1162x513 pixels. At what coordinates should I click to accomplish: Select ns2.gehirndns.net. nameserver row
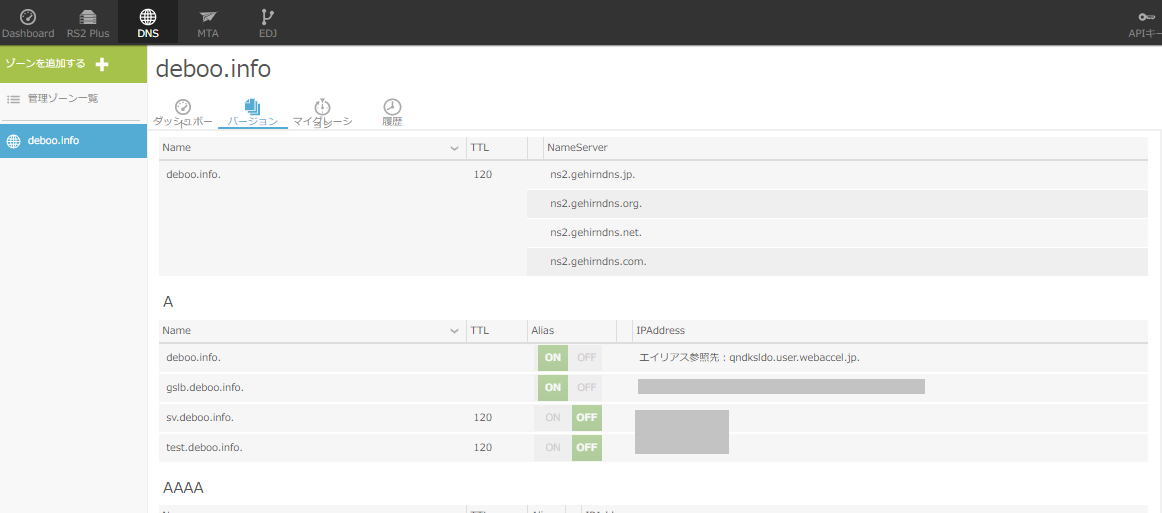click(x=837, y=233)
